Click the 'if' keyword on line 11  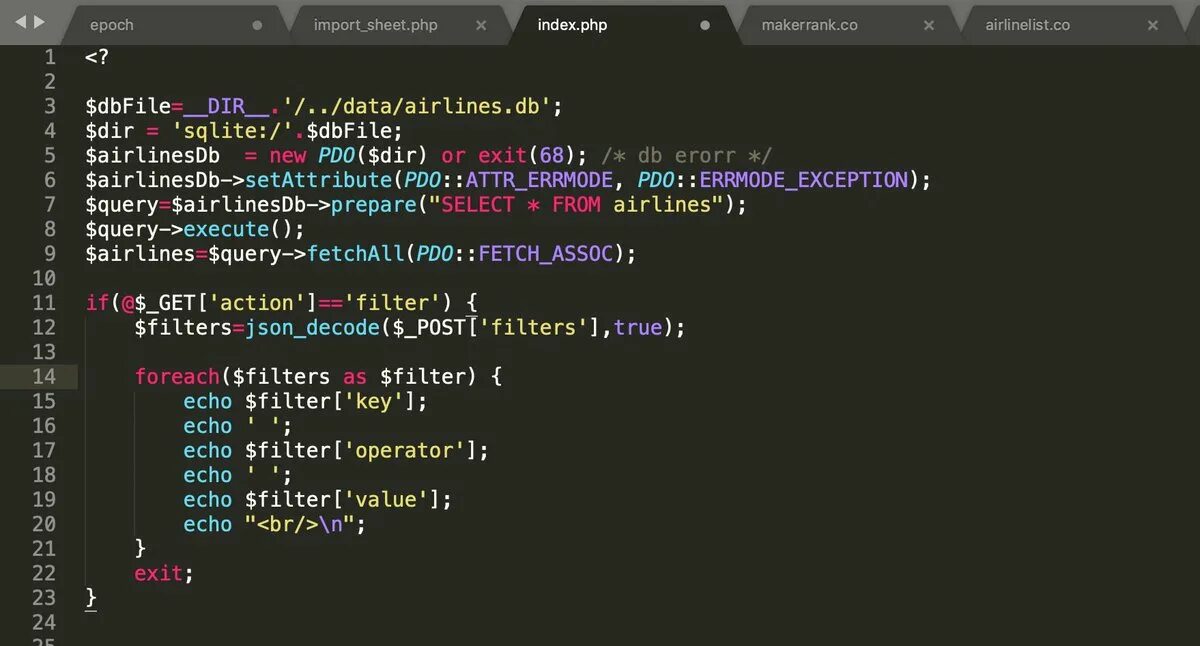[97, 302]
